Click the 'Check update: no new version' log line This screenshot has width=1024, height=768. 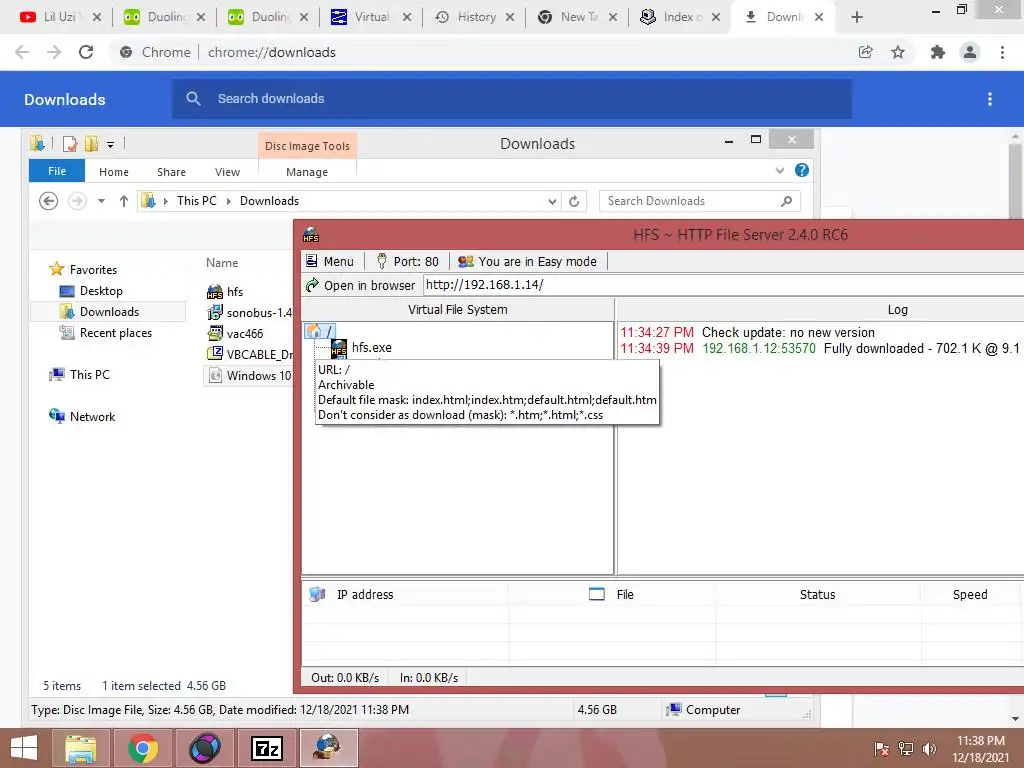747,332
